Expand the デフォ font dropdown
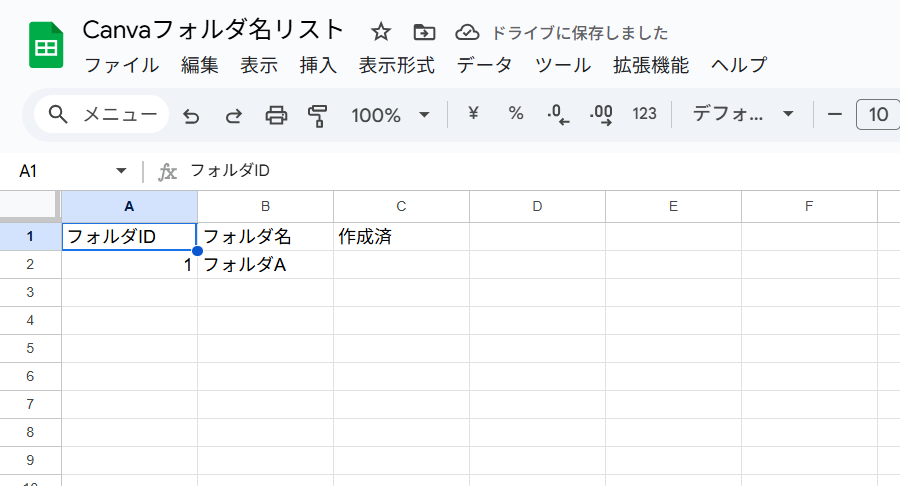 (744, 114)
